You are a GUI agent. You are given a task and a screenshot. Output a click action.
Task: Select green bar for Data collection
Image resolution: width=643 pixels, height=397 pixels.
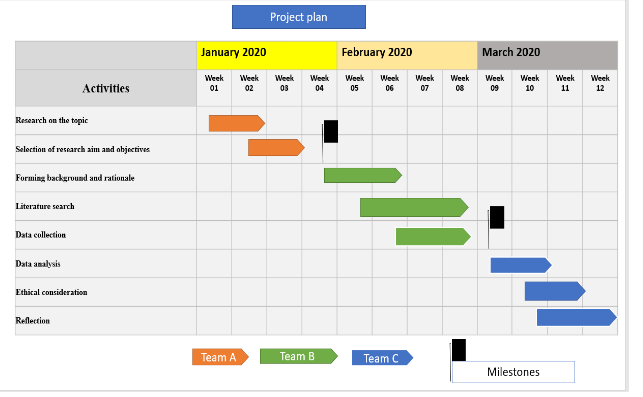tap(433, 237)
